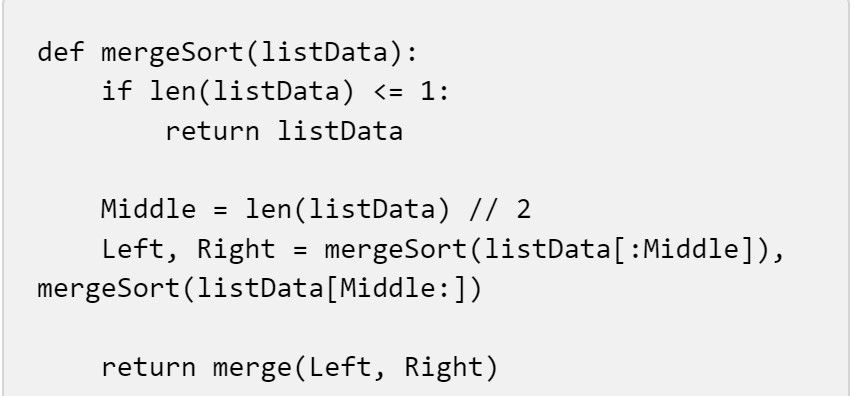The height and width of the screenshot is (396, 854).
Task: Click the def keyword on the first line
Action: pos(60,53)
